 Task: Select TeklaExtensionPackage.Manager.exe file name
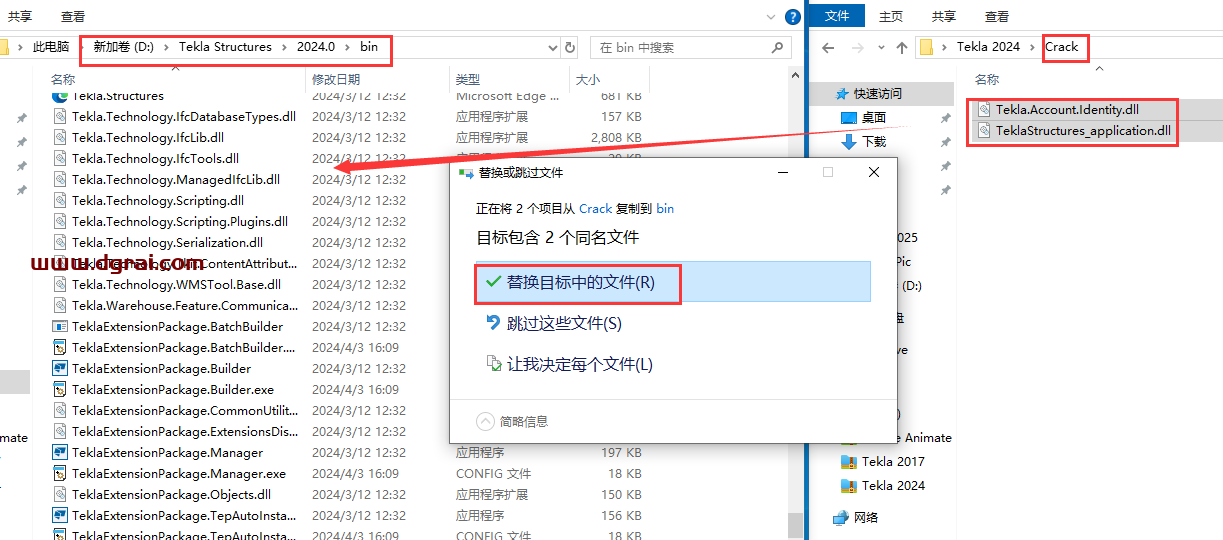click(x=179, y=473)
